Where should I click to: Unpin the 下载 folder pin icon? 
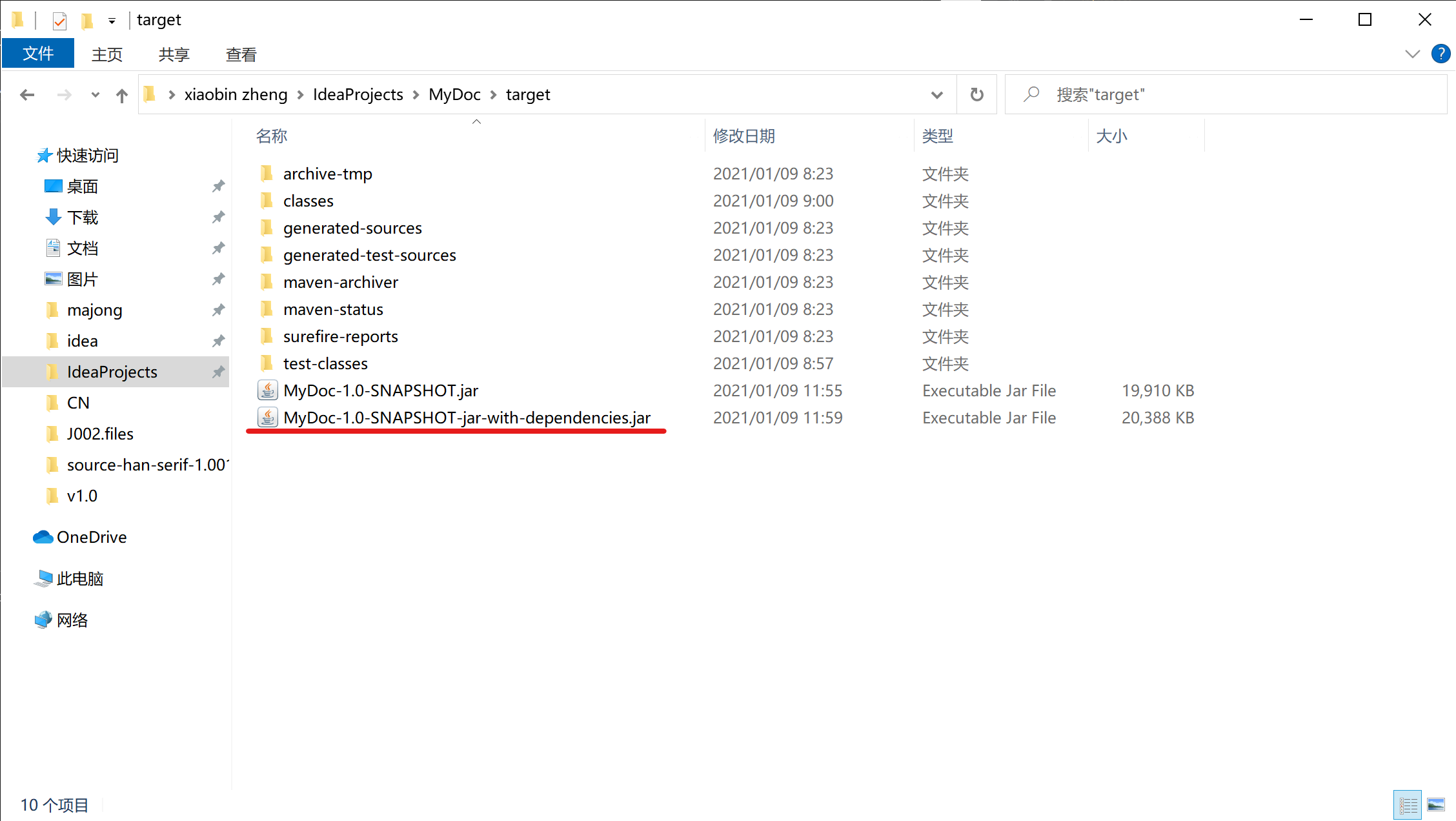pos(218,218)
